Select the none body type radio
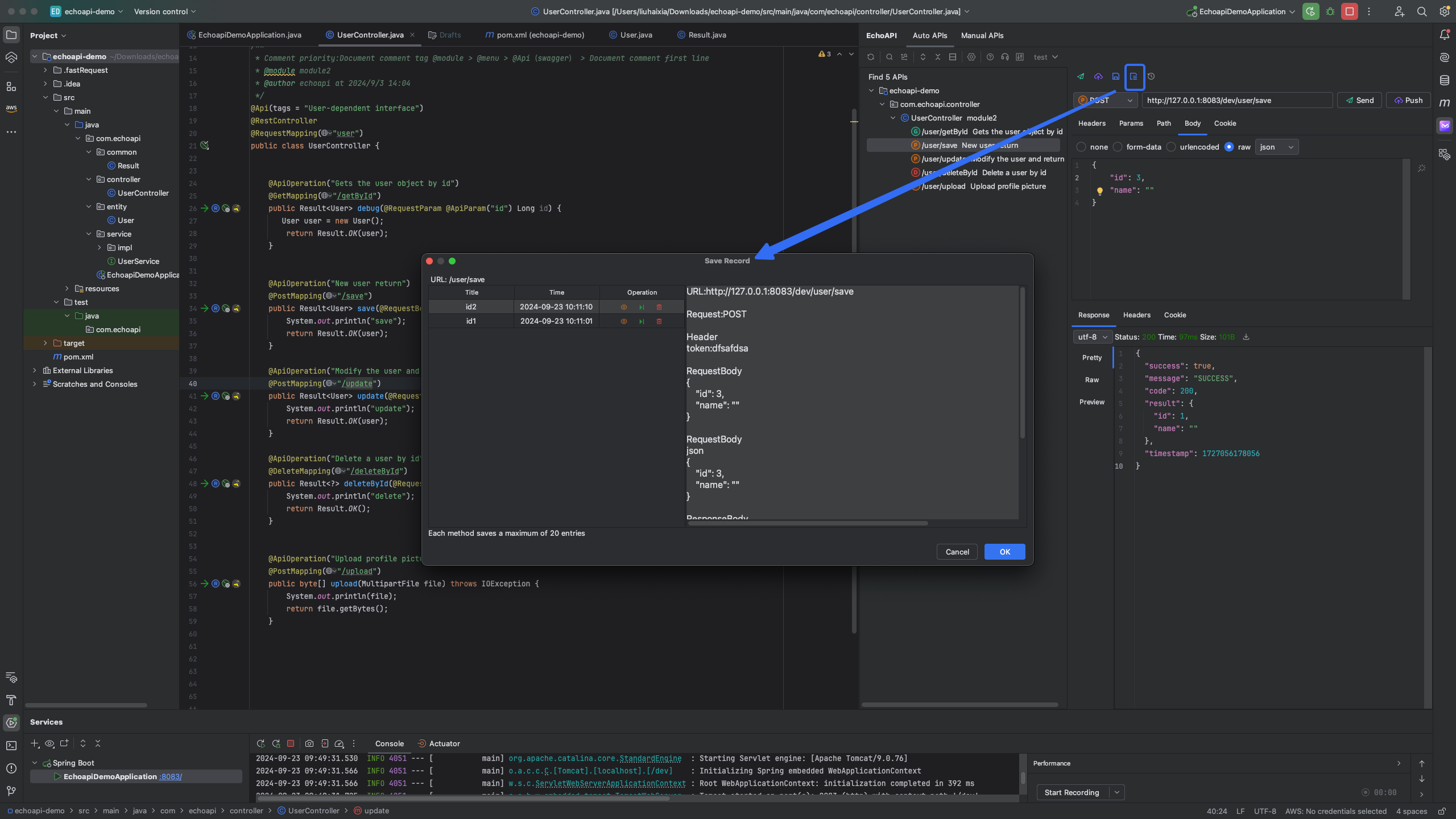The image size is (1456, 819). point(1081,147)
